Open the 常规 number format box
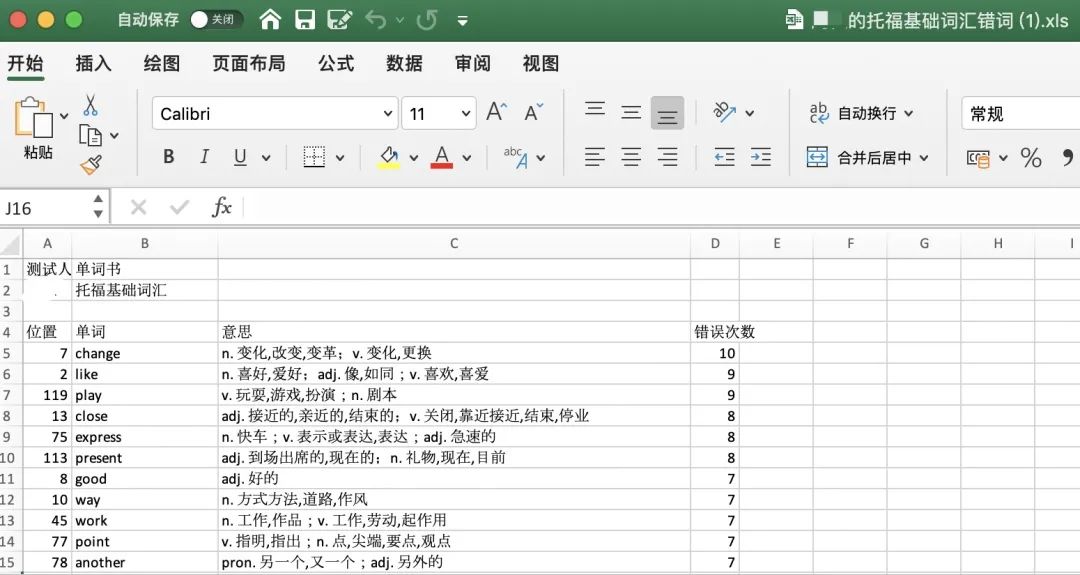 point(1020,114)
